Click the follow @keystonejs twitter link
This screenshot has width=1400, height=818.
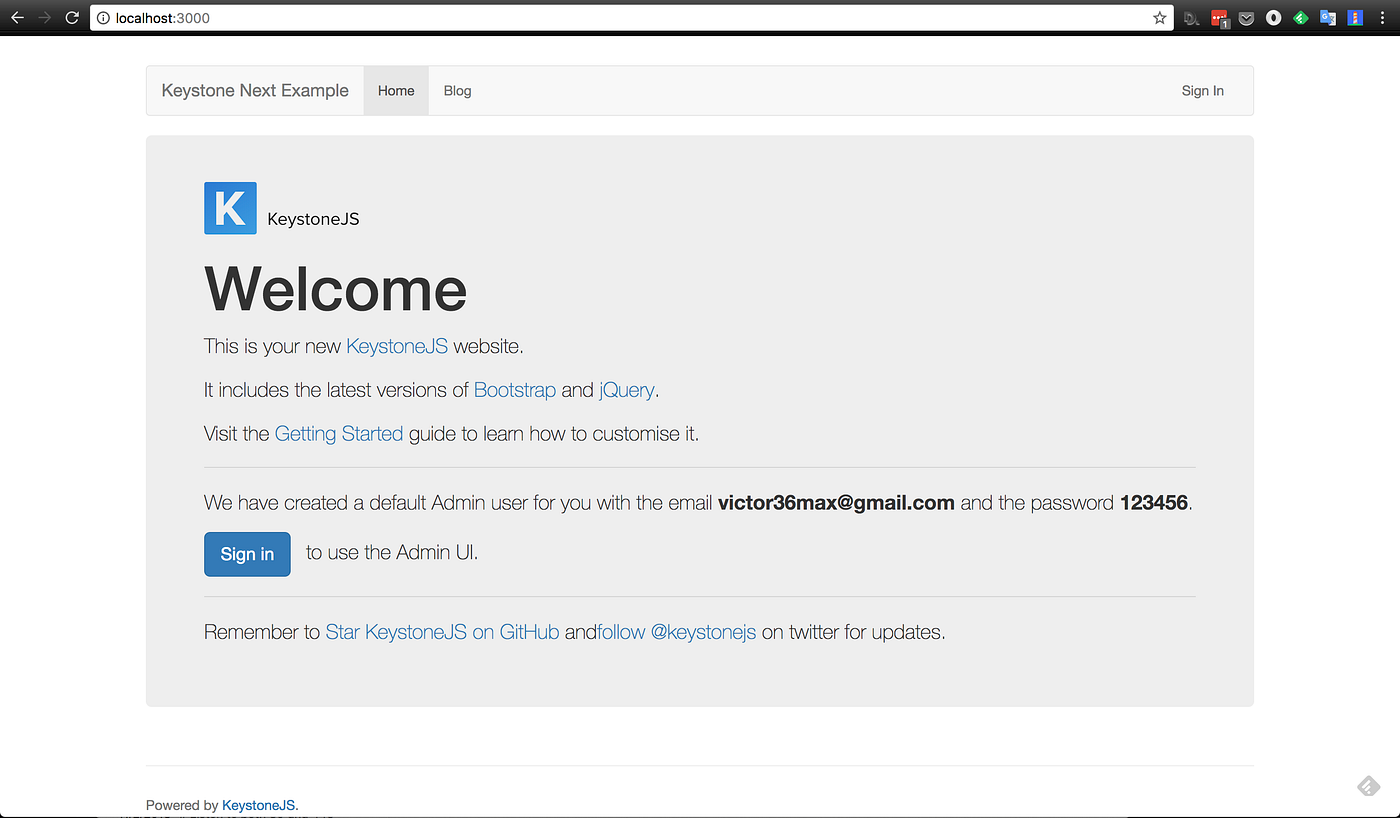point(677,631)
